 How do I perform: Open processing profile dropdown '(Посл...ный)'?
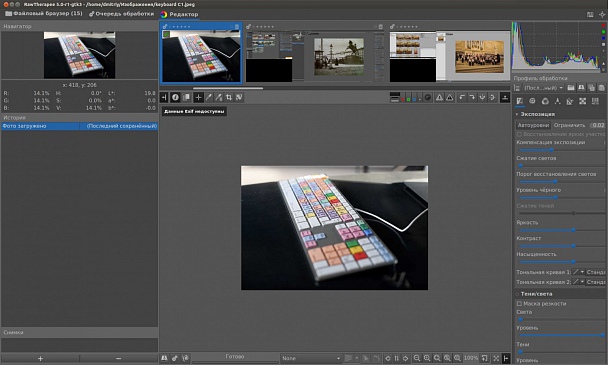(543, 88)
